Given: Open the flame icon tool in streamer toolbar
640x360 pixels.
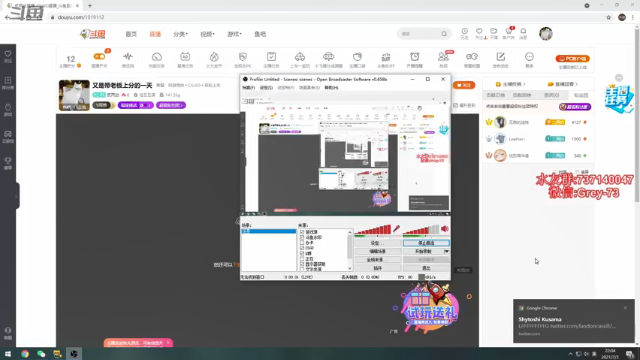Looking at the screenshot, I should click(214, 57).
